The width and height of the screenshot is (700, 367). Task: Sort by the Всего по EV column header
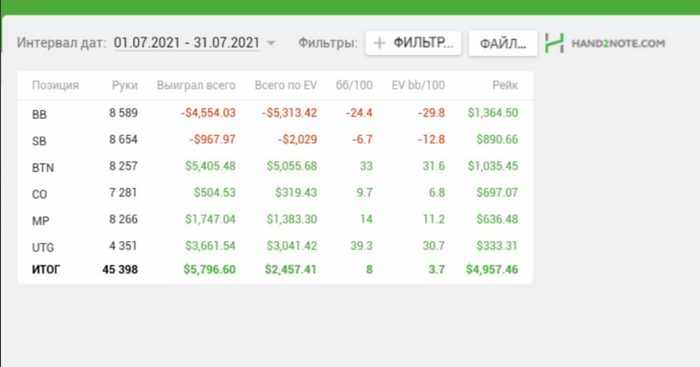pos(286,85)
